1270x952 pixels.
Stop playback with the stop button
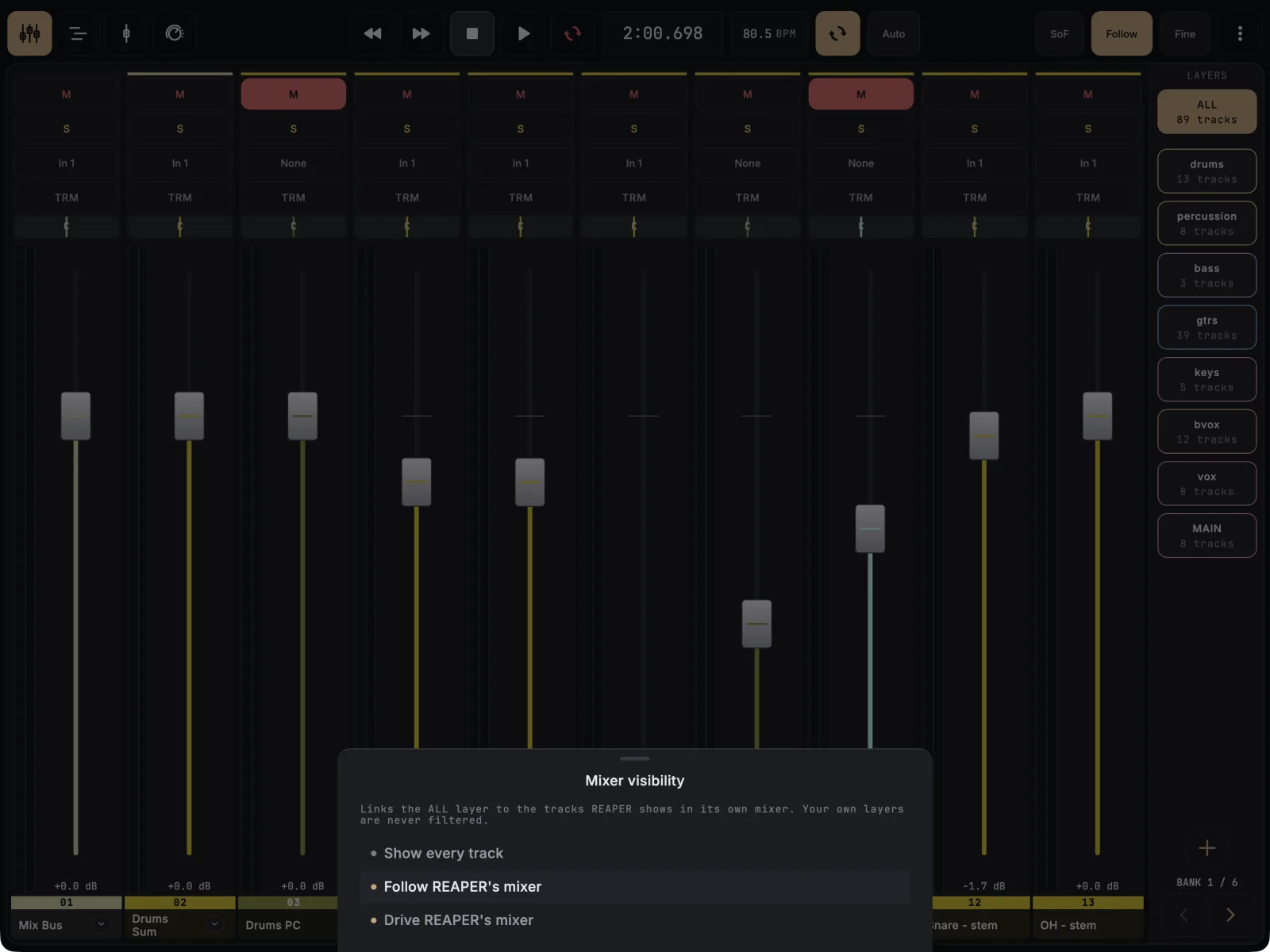(472, 33)
